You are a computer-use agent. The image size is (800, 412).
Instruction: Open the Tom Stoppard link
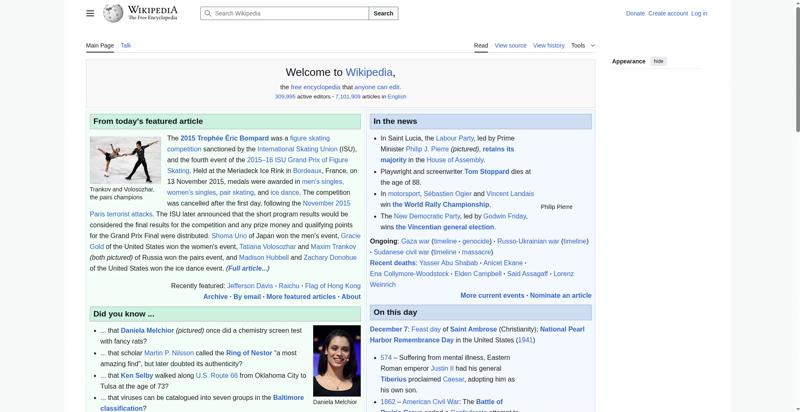coord(486,171)
